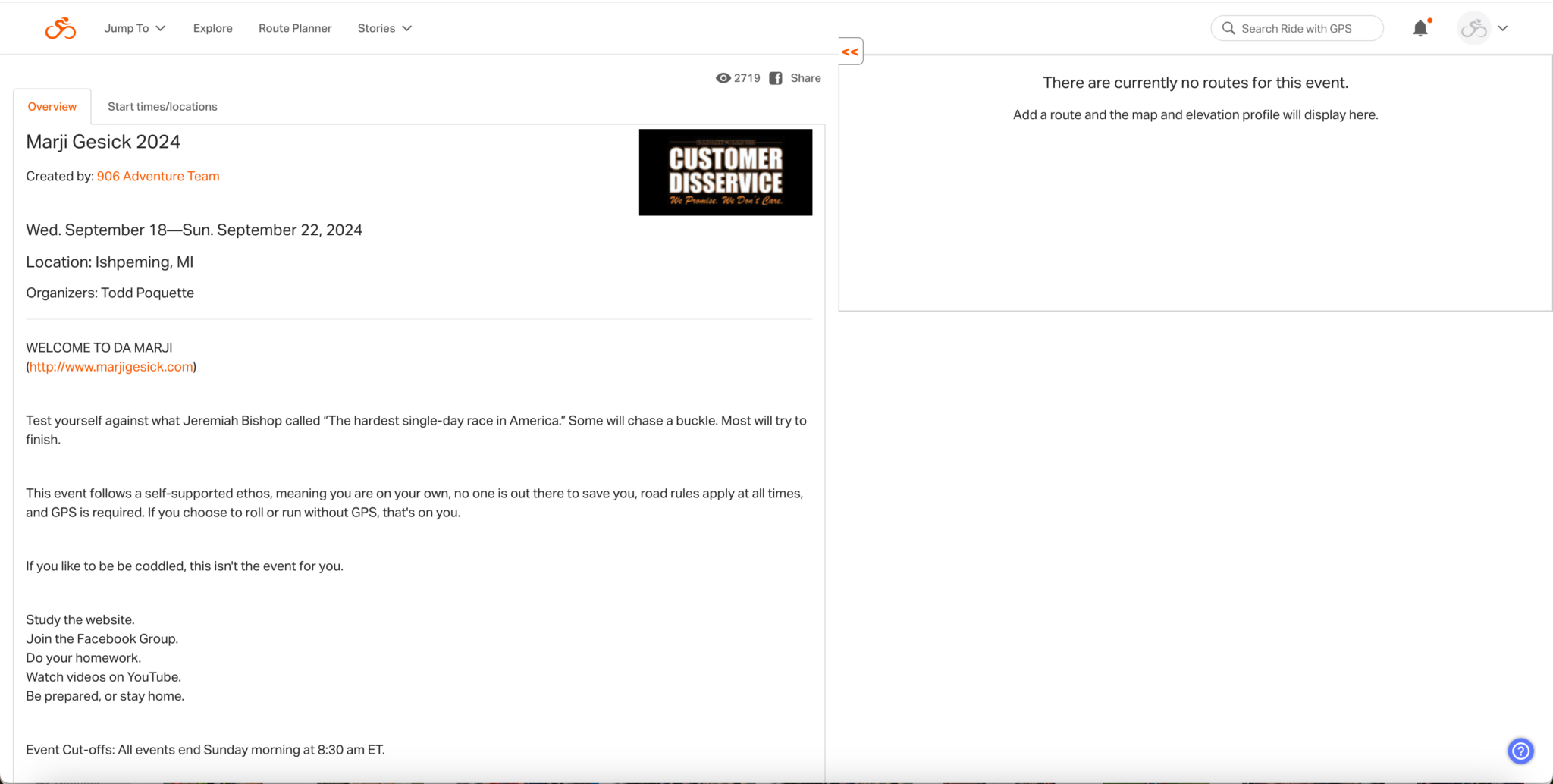Click the Location: Ishpeming, MI text
Viewport: 1553px width, 784px height.
(x=110, y=262)
